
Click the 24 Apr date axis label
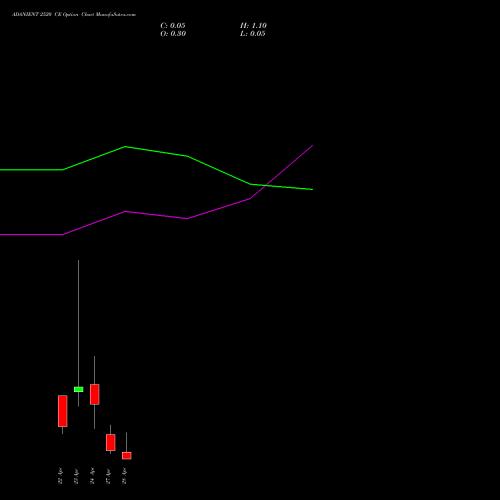(x=92, y=476)
